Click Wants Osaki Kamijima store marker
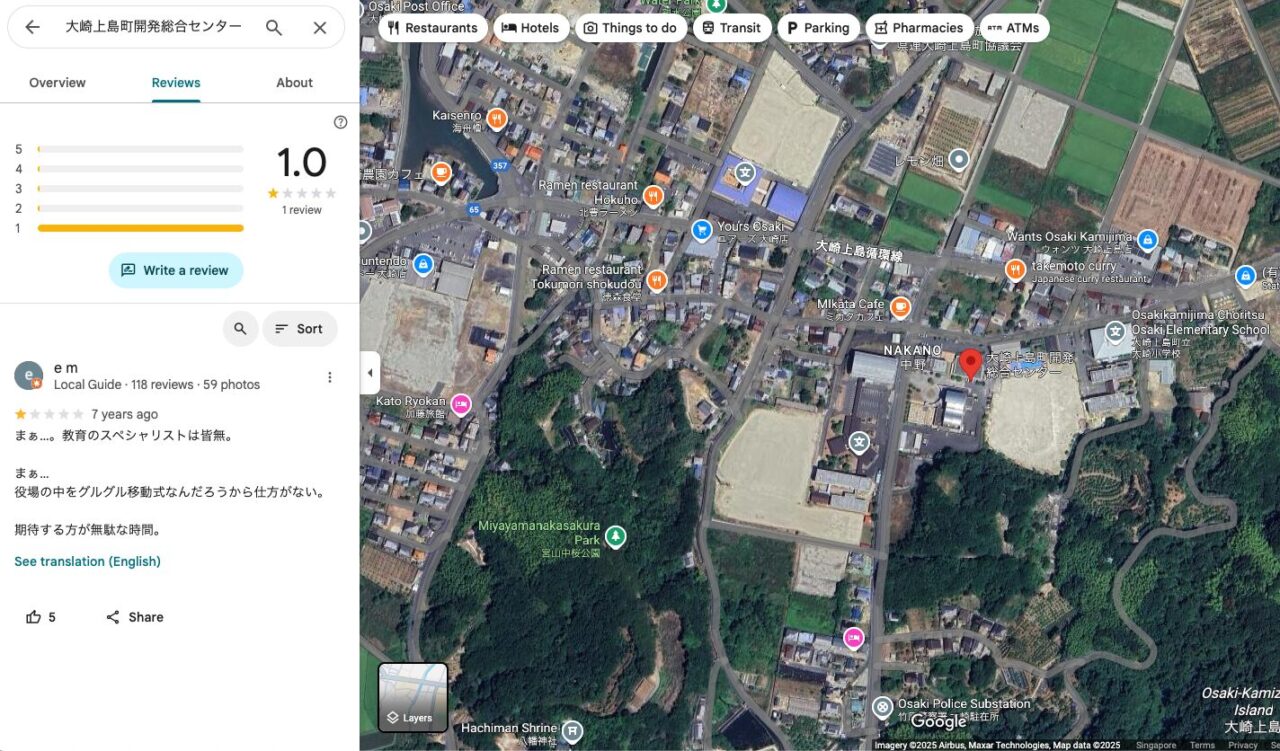Image resolution: width=1280 pixels, height=751 pixels. (1148, 240)
